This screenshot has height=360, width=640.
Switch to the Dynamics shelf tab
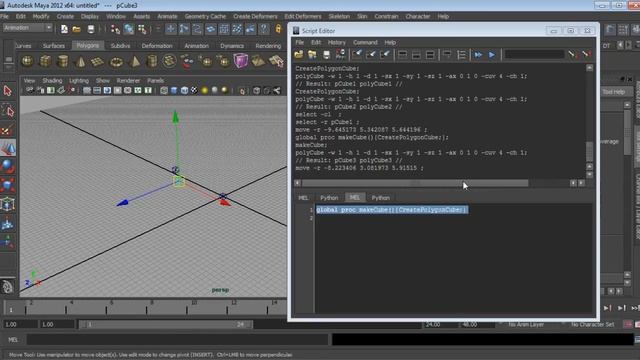(232, 46)
